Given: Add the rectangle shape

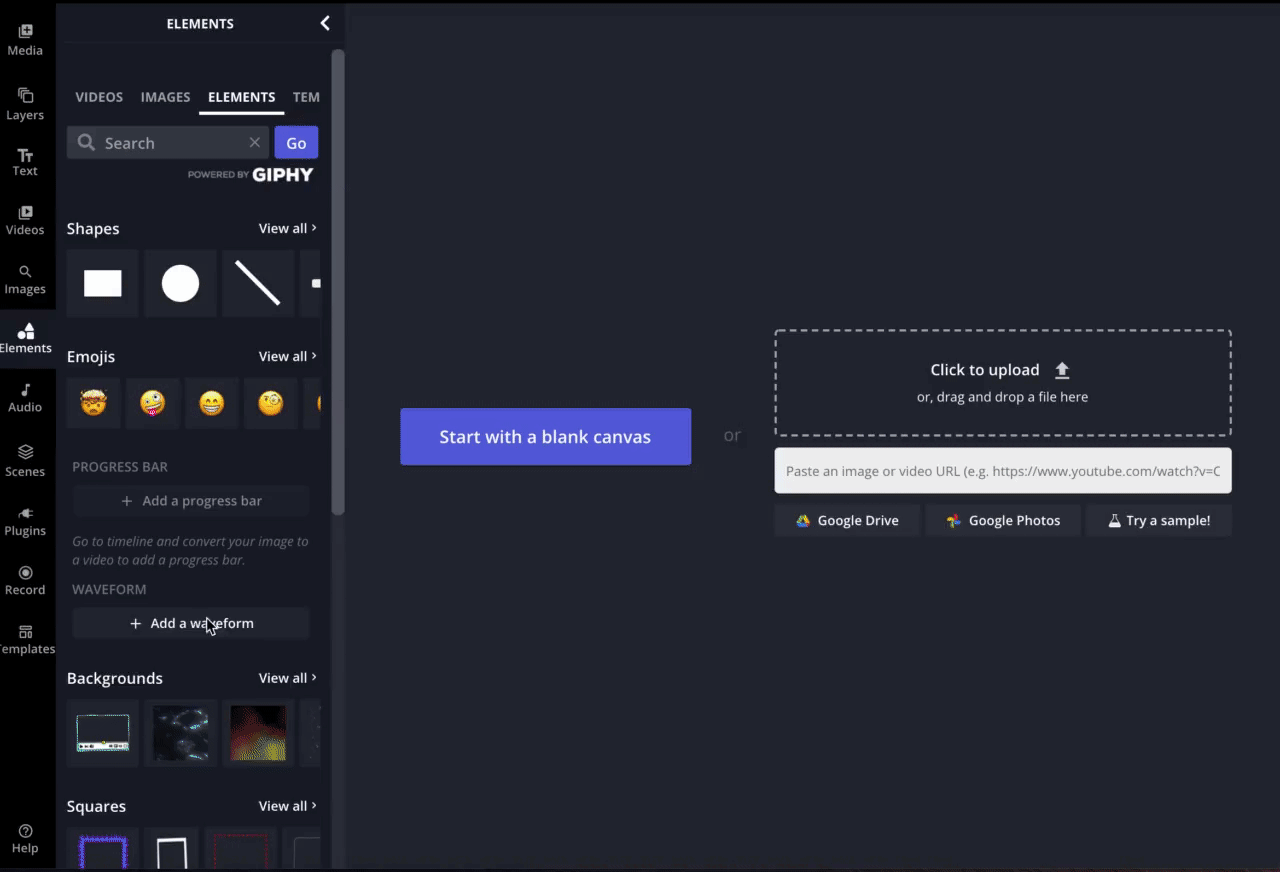Looking at the screenshot, I should [102, 284].
